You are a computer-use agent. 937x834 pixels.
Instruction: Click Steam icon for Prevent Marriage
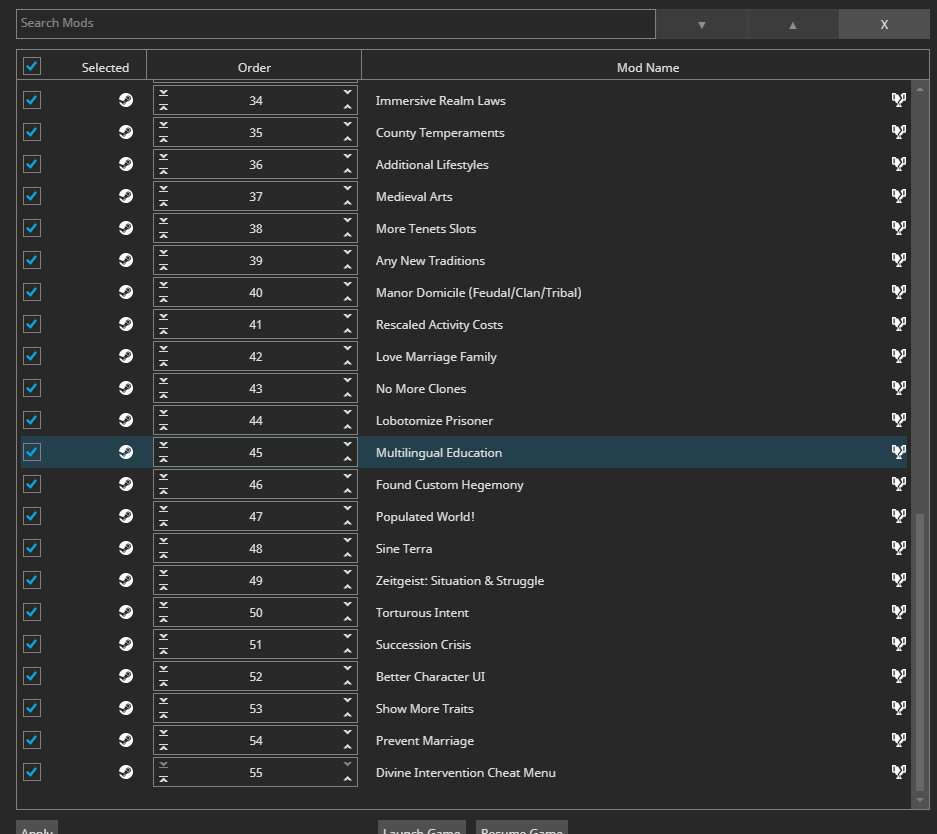125,740
